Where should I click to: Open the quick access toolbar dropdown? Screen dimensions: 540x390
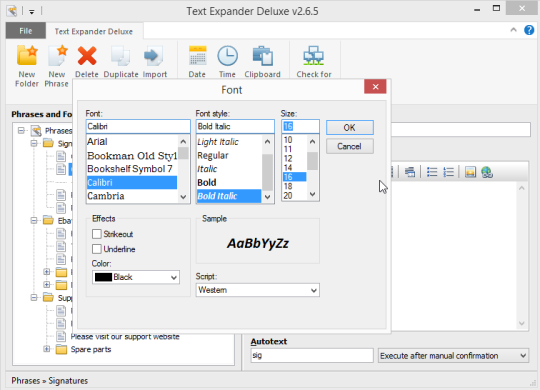click(32, 12)
